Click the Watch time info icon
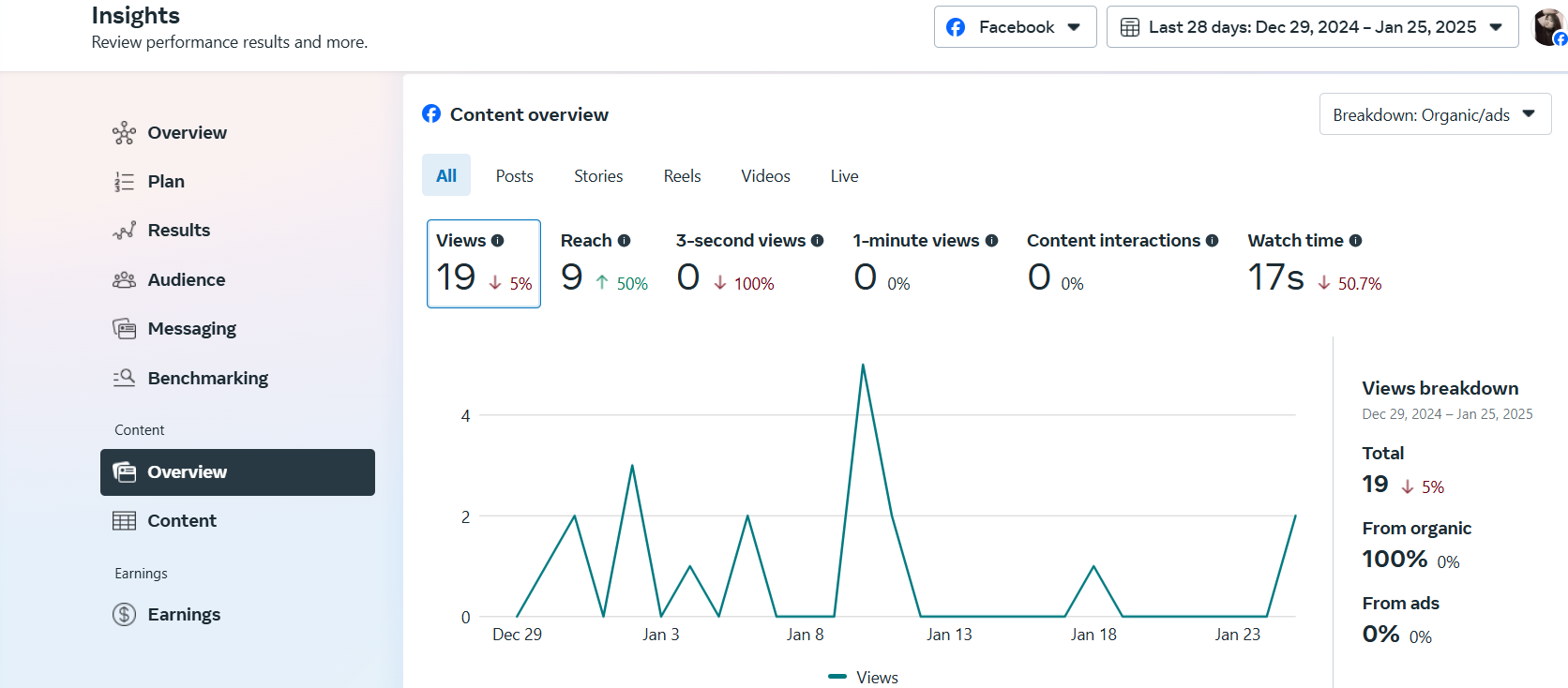Image resolution: width=1568 pixels, height=688 pixels. point(1356,241)
